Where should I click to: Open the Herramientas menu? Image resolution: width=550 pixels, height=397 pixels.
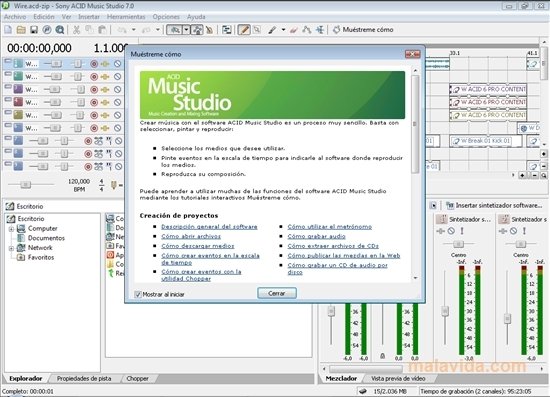(126, 17)
